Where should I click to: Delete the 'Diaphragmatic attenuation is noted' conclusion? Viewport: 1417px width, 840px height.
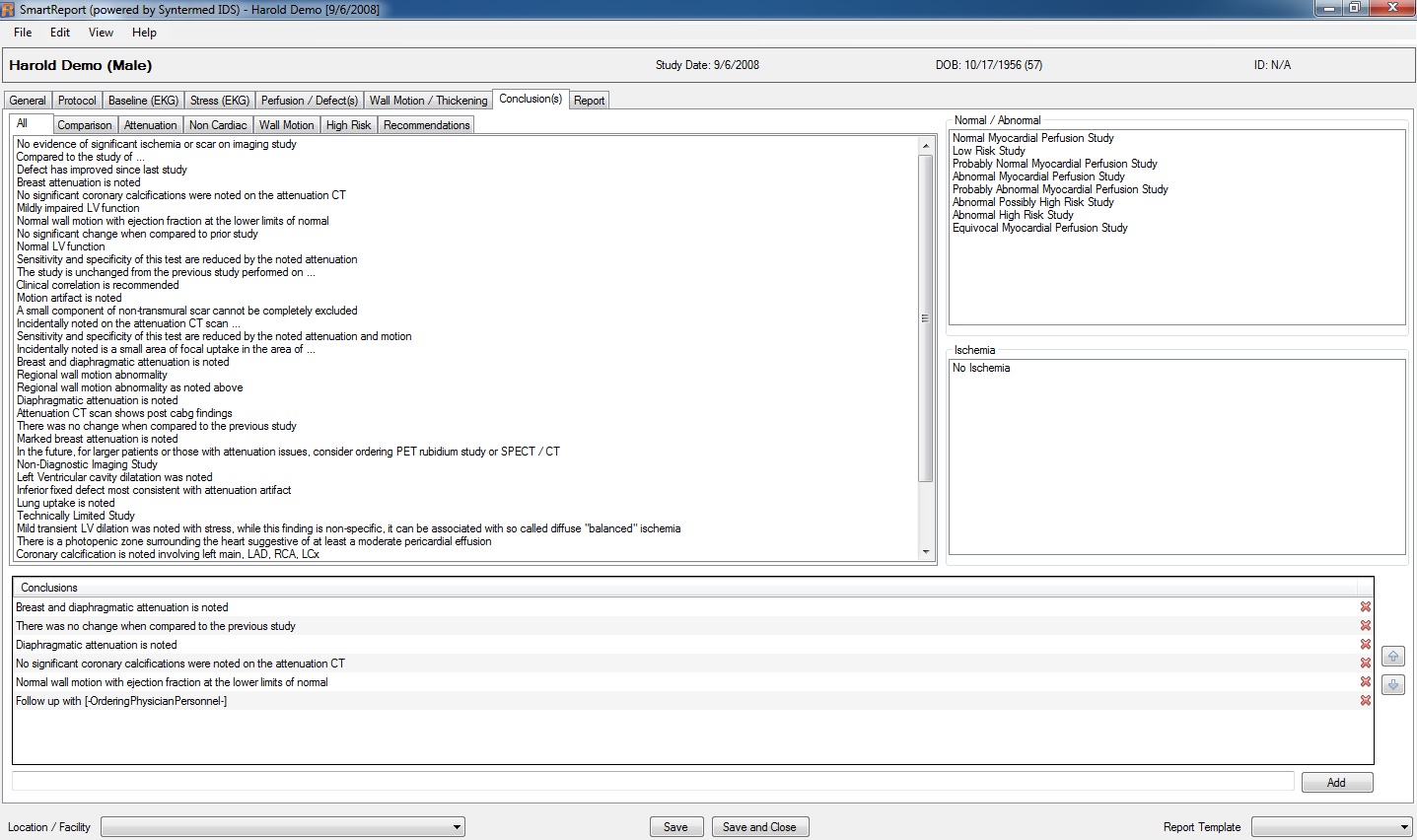(x=1366, y=645)
